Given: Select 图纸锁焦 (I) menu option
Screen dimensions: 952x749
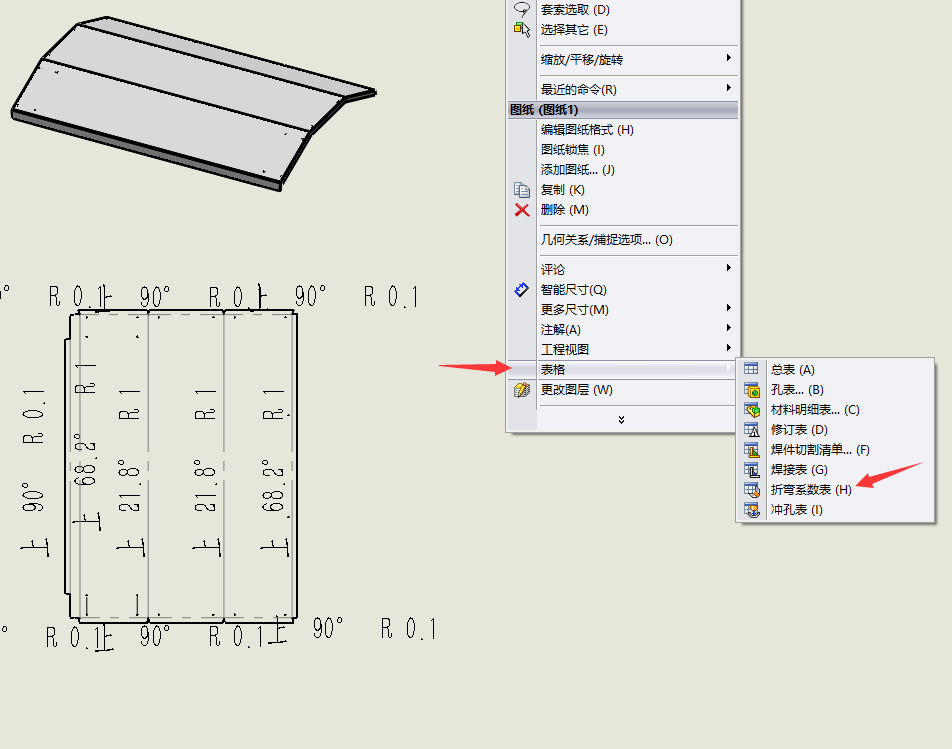Looking at the screenshot, I should click(572, 150).
